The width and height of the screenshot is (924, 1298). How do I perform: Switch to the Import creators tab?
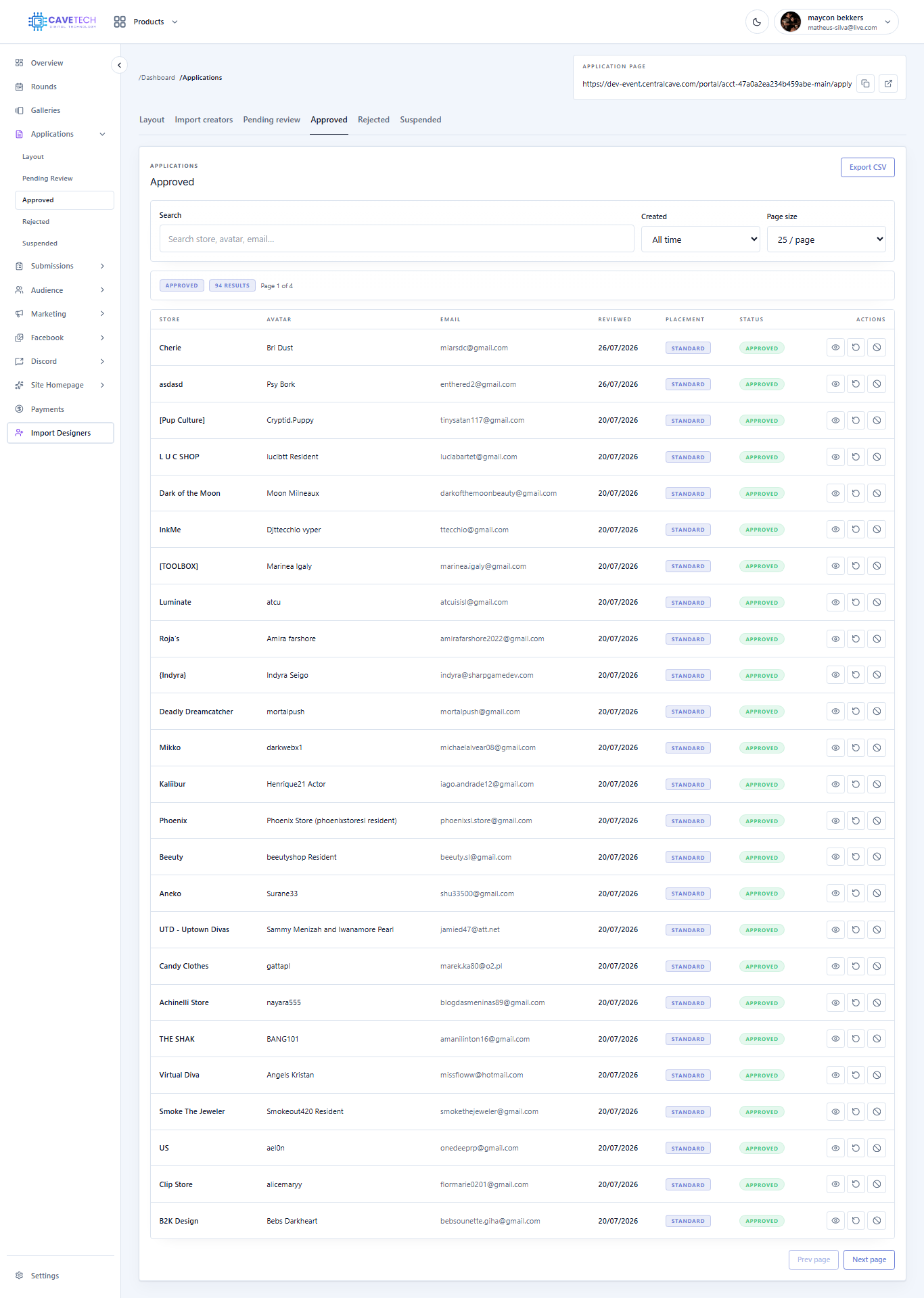tap(204, 120)
